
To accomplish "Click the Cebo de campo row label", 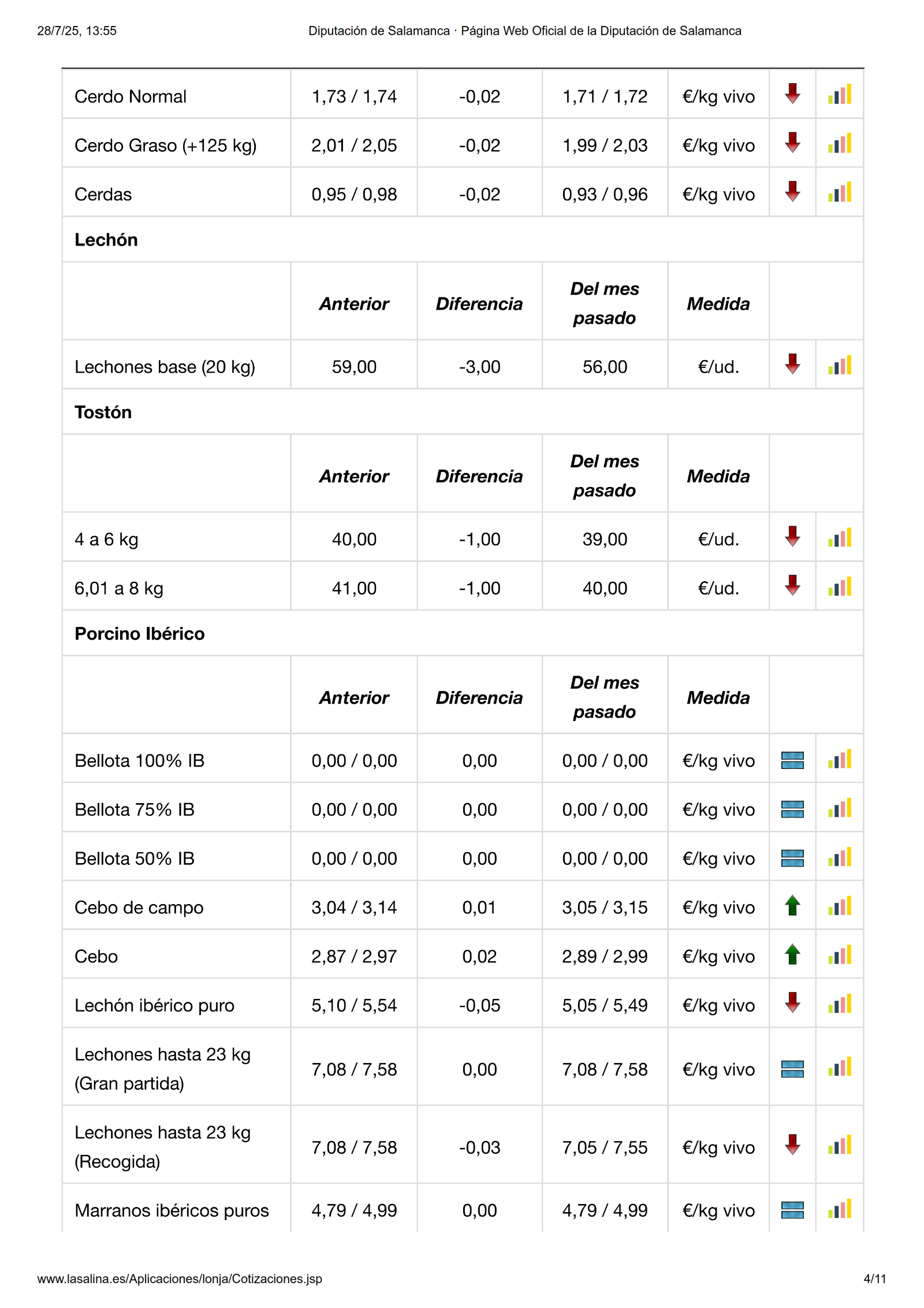I will pos(139,908).
